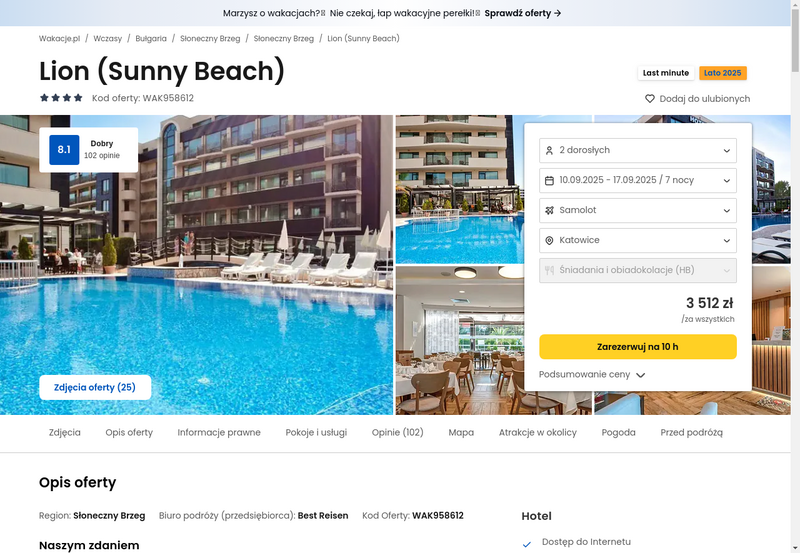Go to the Mapa tab
Viewport: 800px width, 553px height.
[461, 432]
